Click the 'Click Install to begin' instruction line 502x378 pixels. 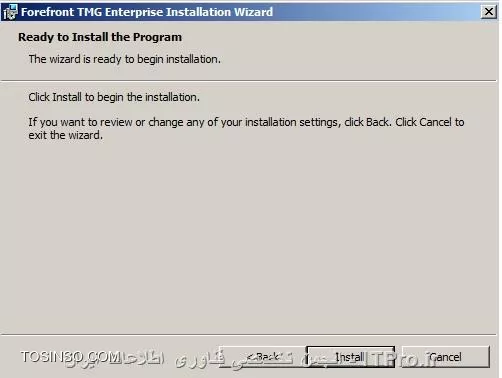[x=114, y=97]
